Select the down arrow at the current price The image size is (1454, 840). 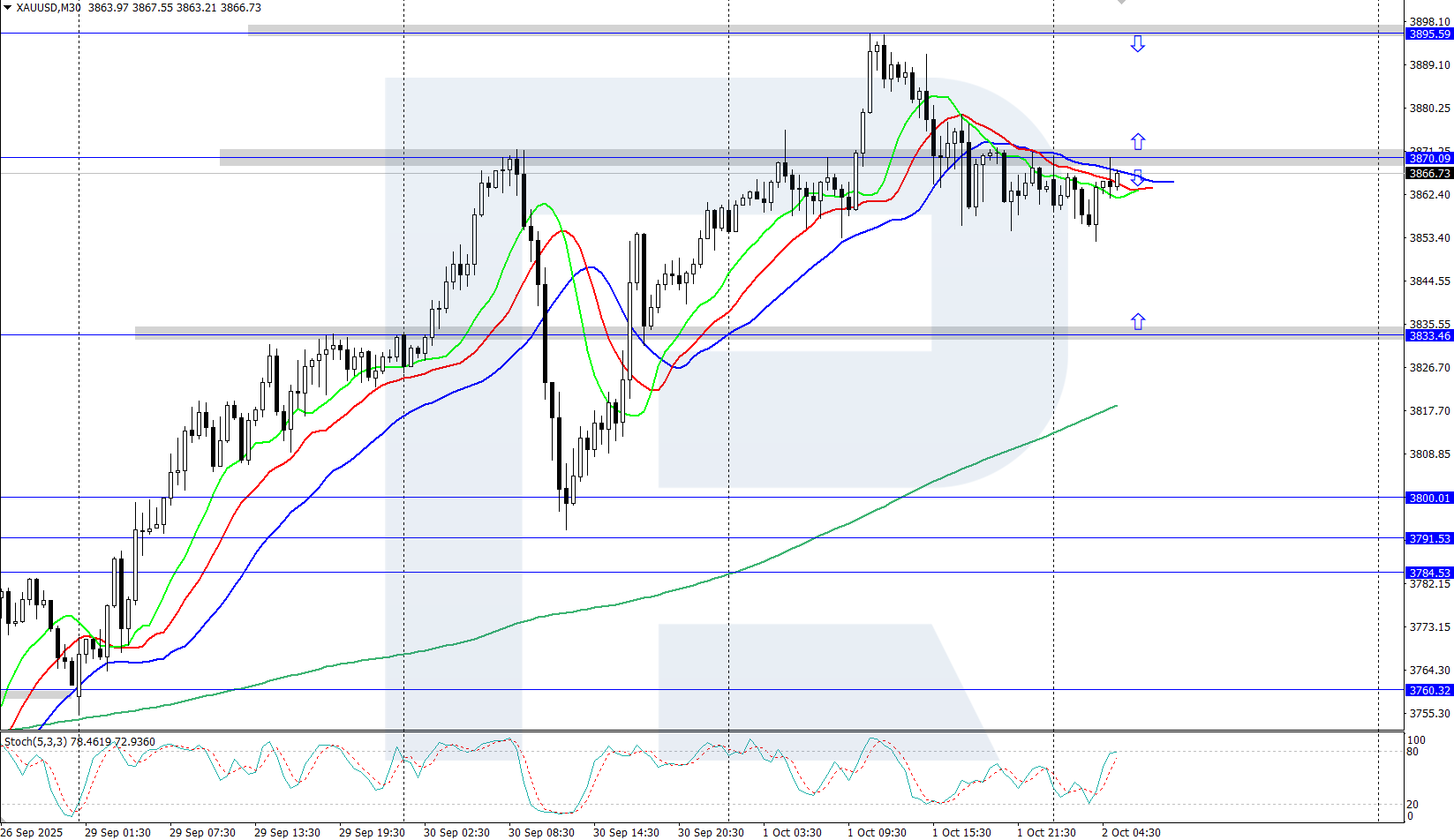[x=1138, y=177]
